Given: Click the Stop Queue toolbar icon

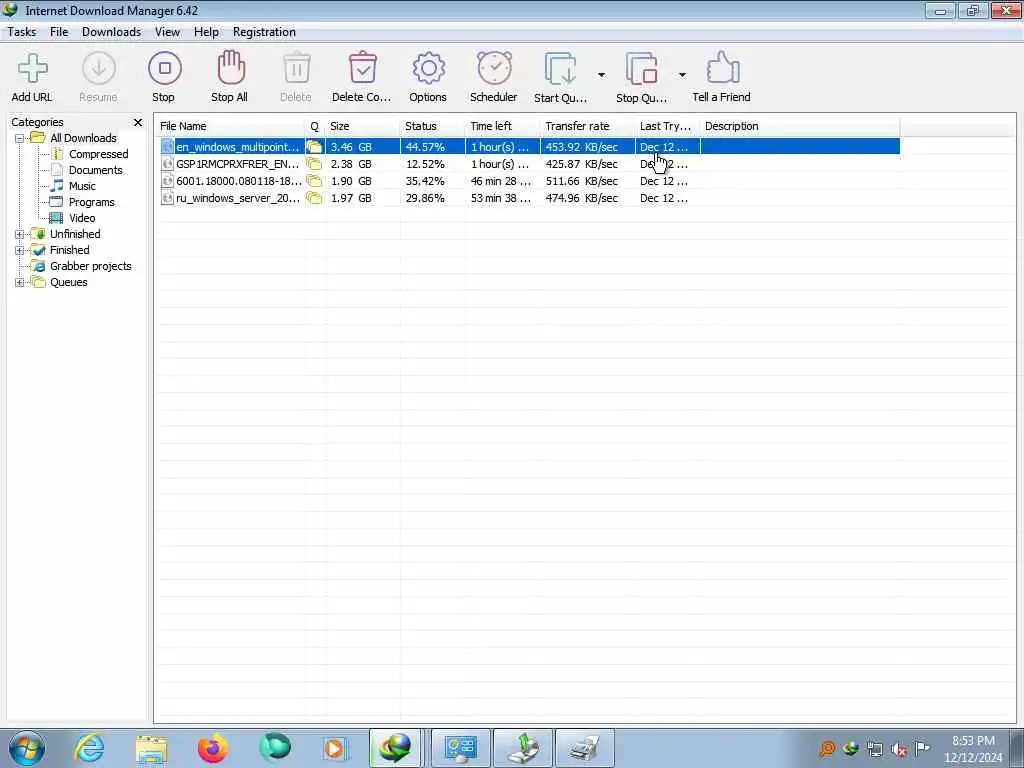Looking at the screenshot, I should click(641, 69).
